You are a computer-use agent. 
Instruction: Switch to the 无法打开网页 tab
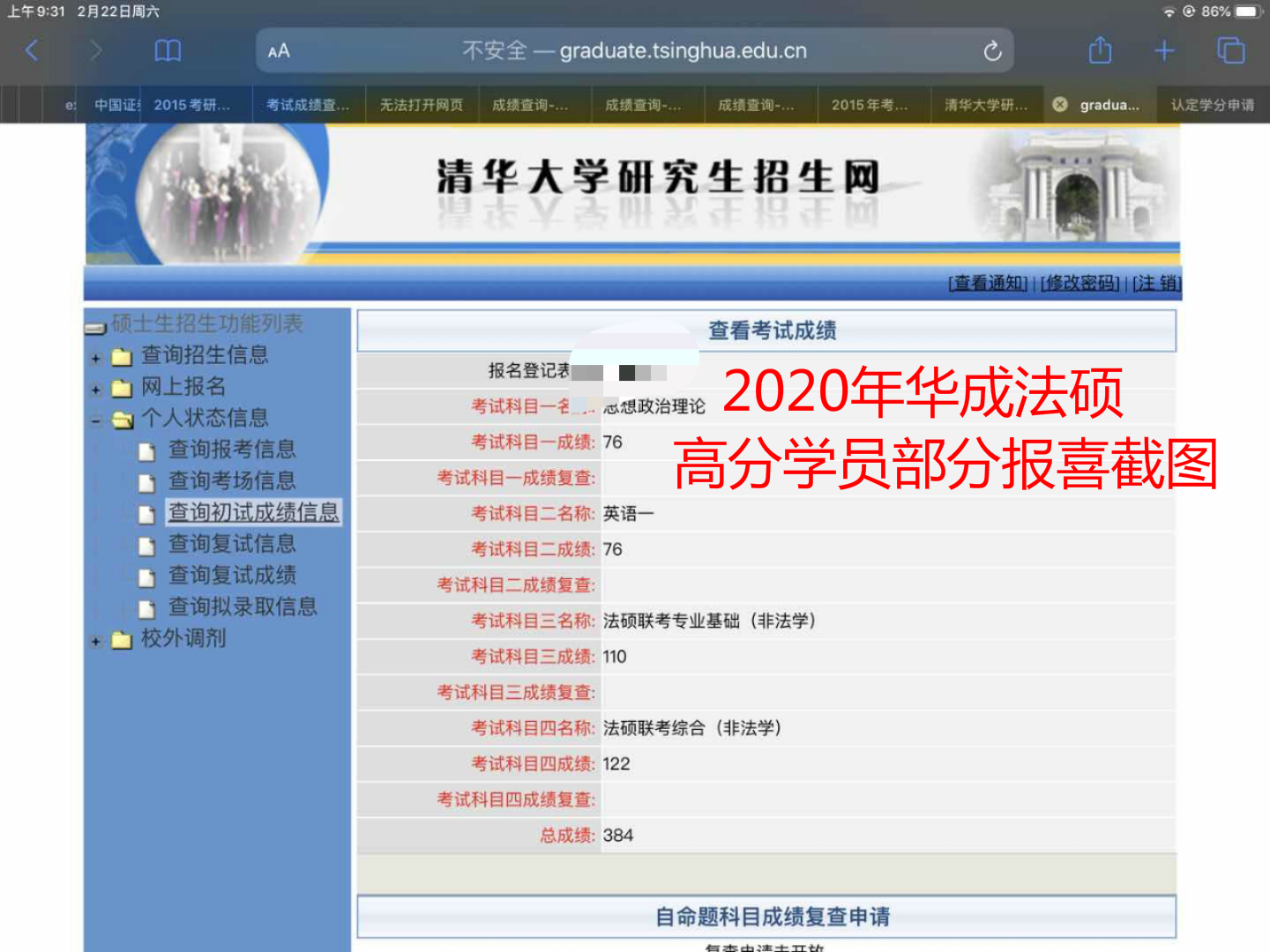tap(422, 105)
